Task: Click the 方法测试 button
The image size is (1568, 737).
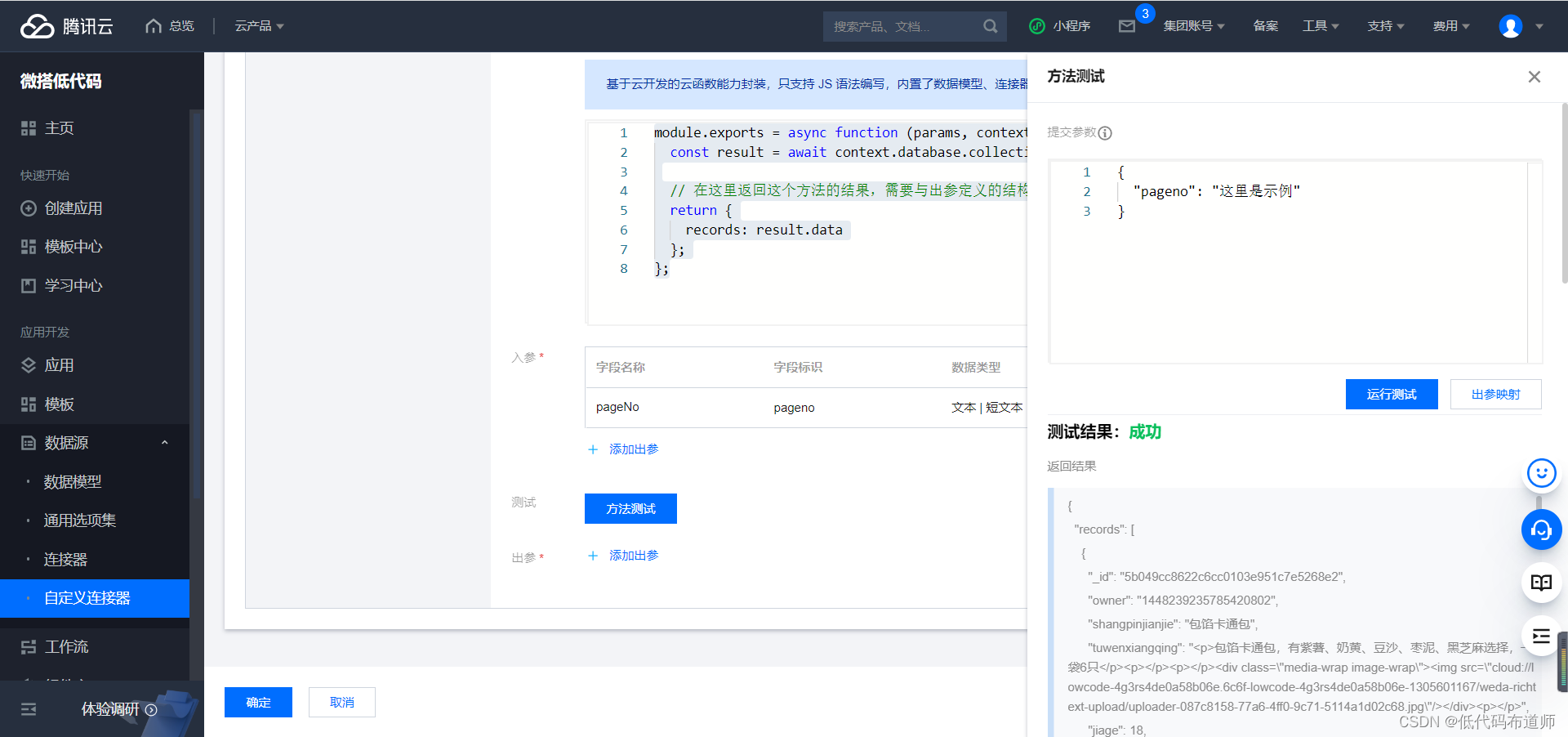Action: [x=630, y=508]
